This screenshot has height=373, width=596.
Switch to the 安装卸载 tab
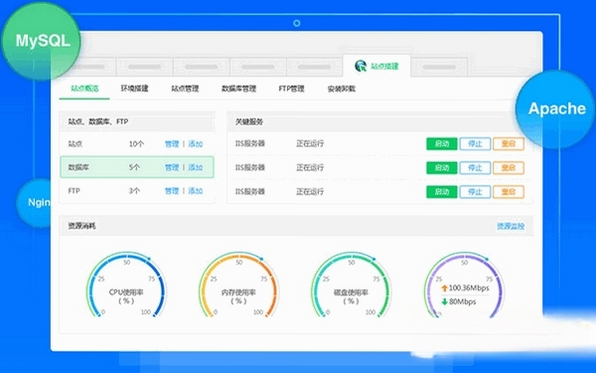[x=341, y=89]
